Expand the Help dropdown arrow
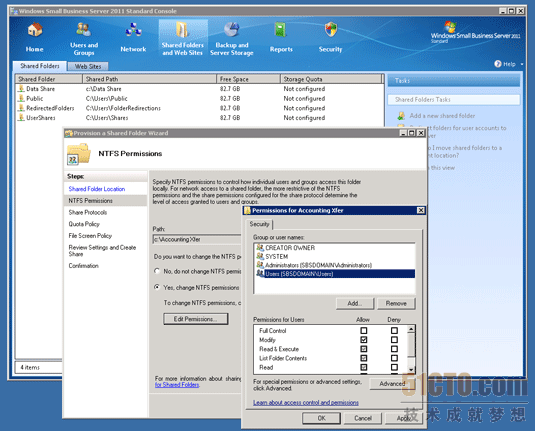This screenshot has width=535, height=431. pos(522,64)
